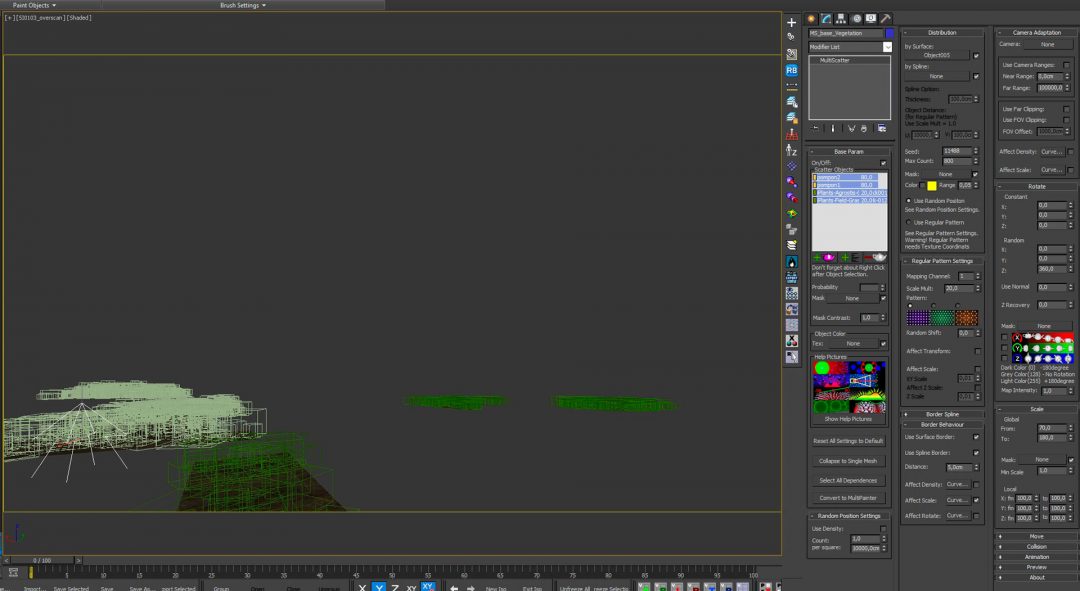Switch to the Create panel tab
The height and width of the screenshot is (591, 1080).
(812, 17)
